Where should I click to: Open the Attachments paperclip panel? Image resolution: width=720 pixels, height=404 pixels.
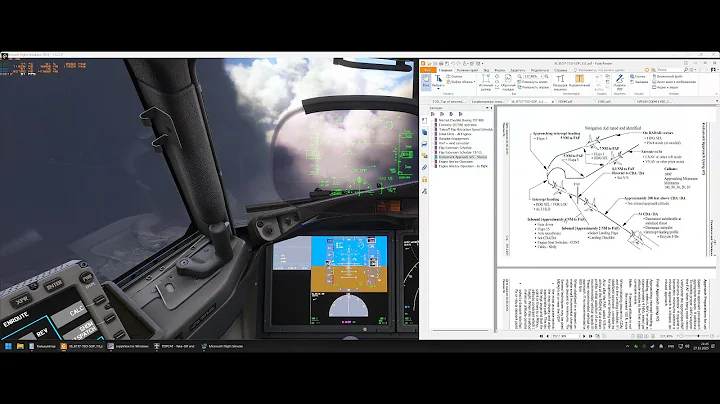[x=424, y=168]
